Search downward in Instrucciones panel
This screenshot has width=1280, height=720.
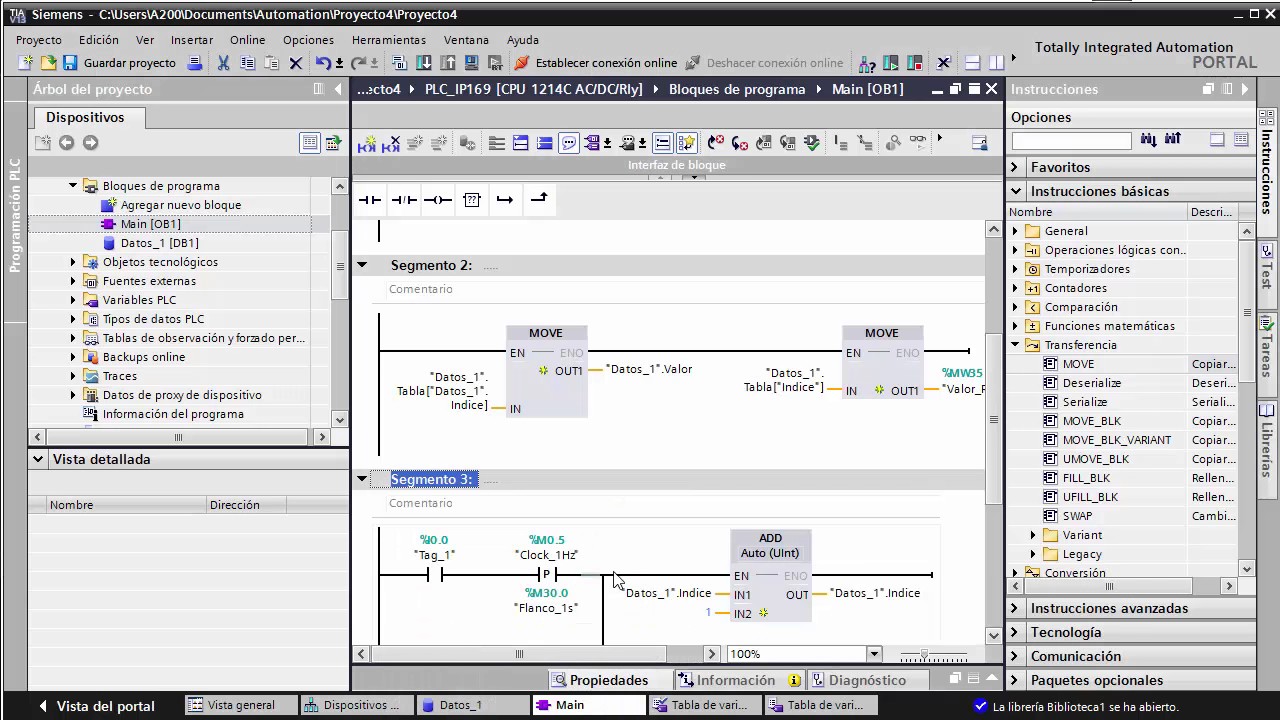click(x=1148, y=140)
